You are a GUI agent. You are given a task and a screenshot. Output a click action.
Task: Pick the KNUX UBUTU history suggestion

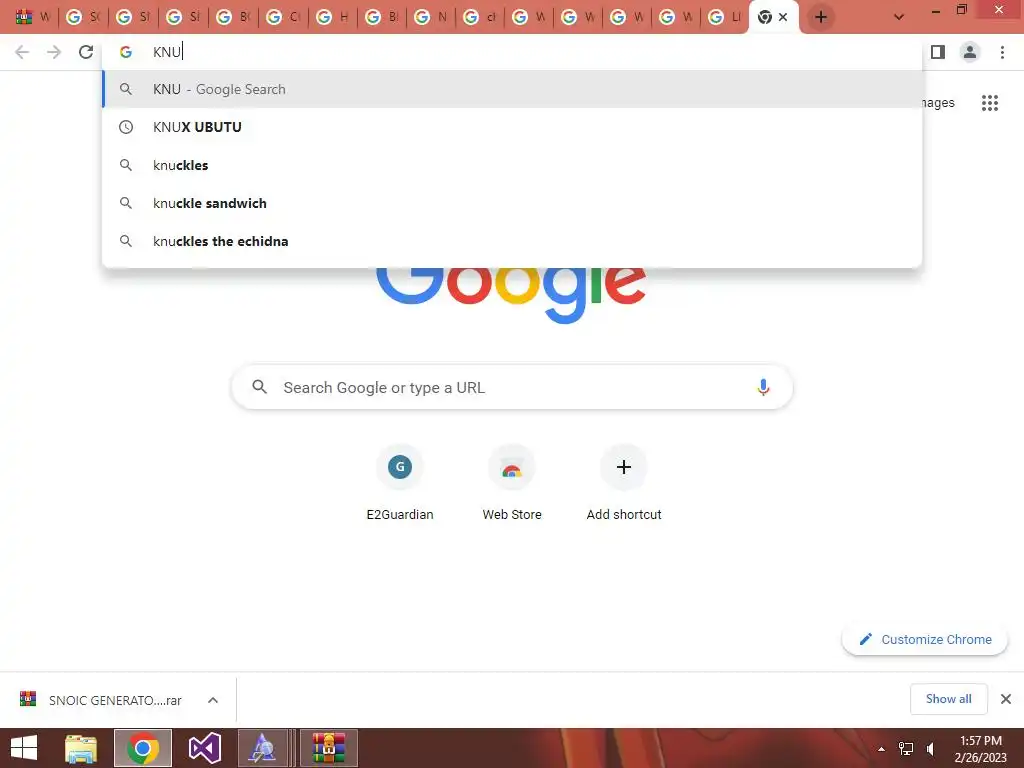click(513, 127)
